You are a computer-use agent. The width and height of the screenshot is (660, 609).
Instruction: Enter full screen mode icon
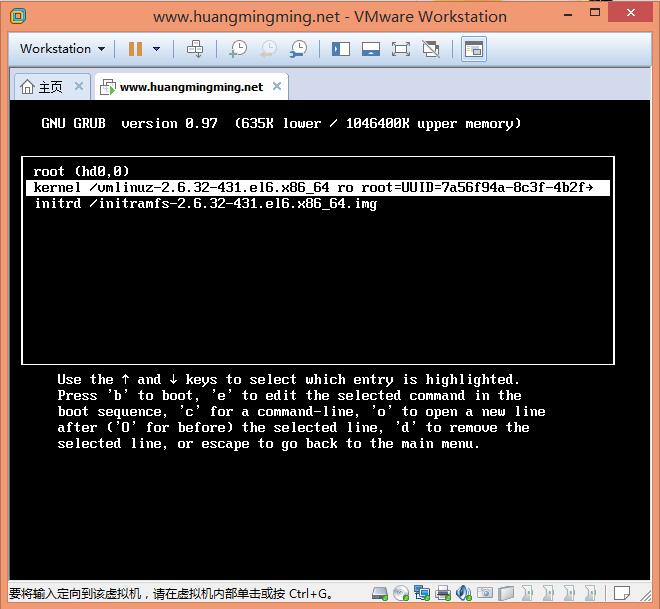pos(401,49)
